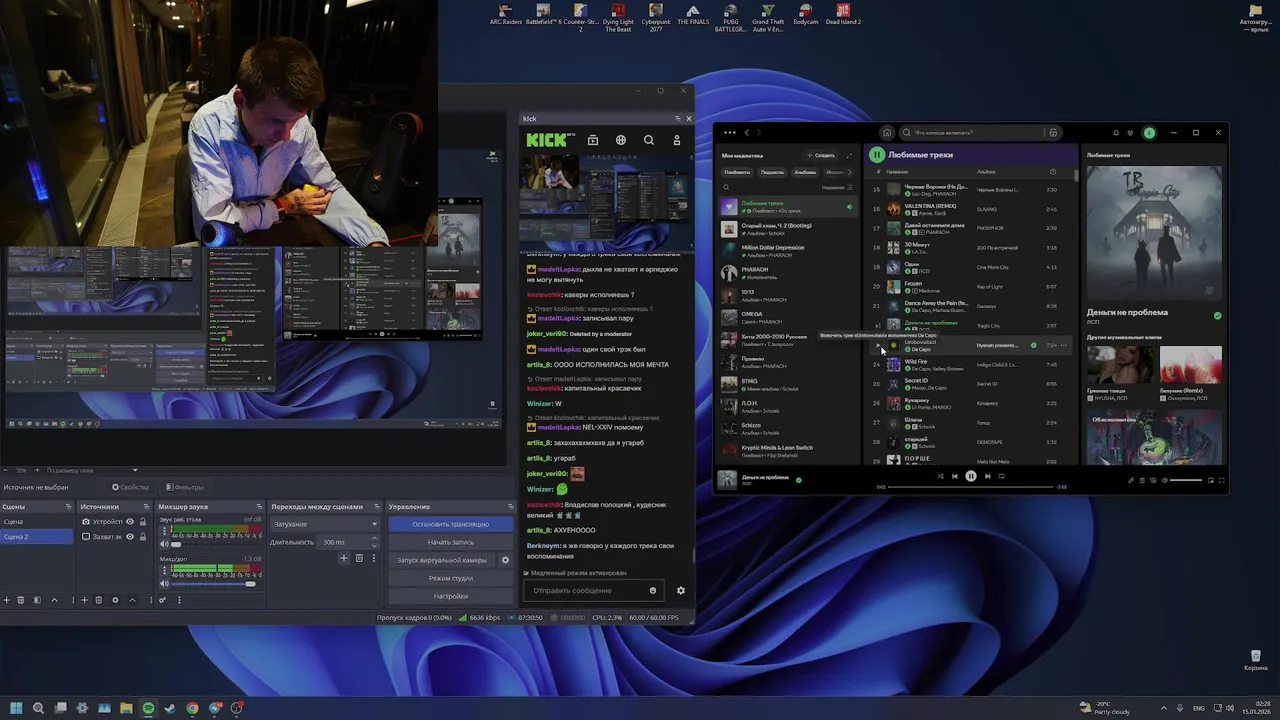Select Альбомы filter in Spotify library
Image resolution: width=1280 pixels, height=720 pixels.
coord(805,172)
